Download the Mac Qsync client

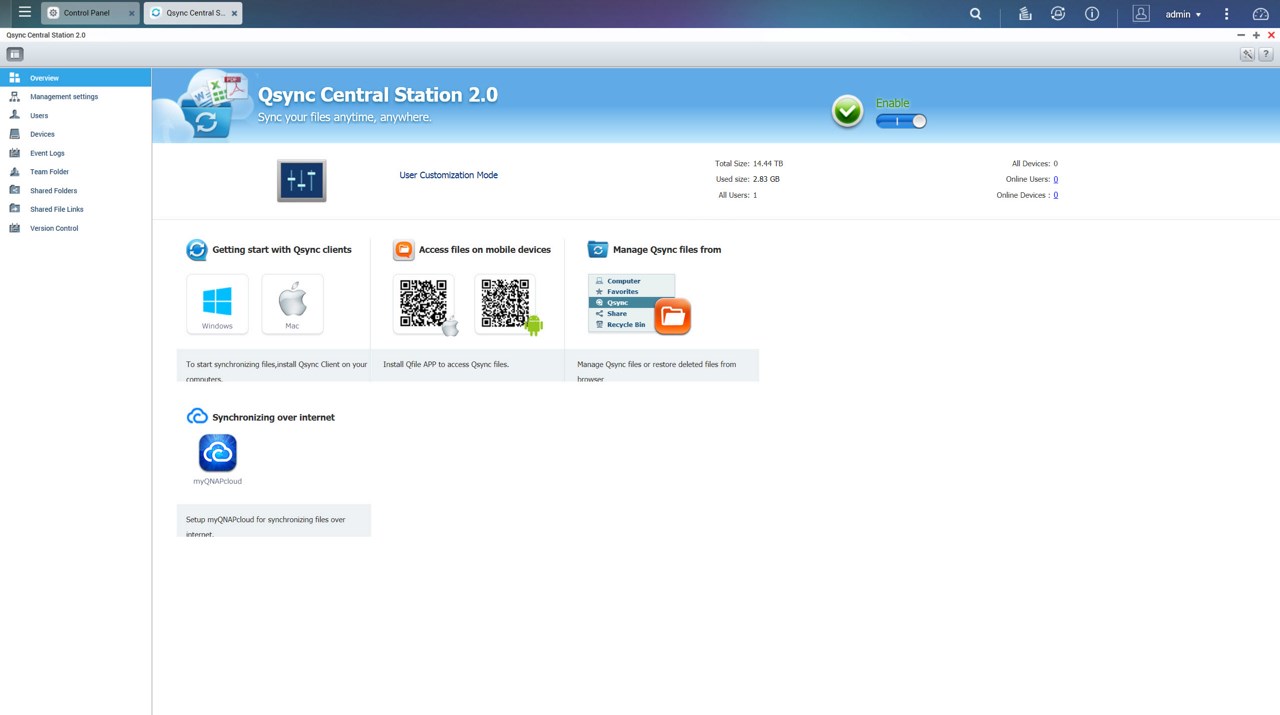coord(292,304)
